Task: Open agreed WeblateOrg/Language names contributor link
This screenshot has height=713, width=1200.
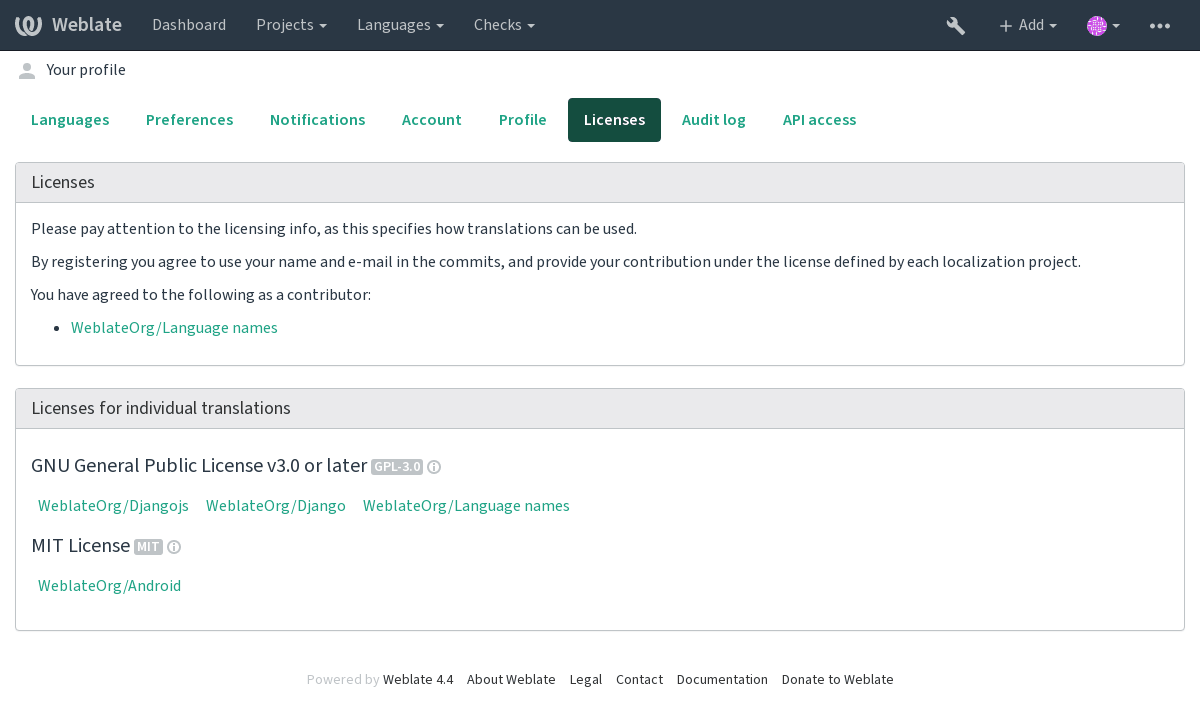Action: click(x=174, y=328)
